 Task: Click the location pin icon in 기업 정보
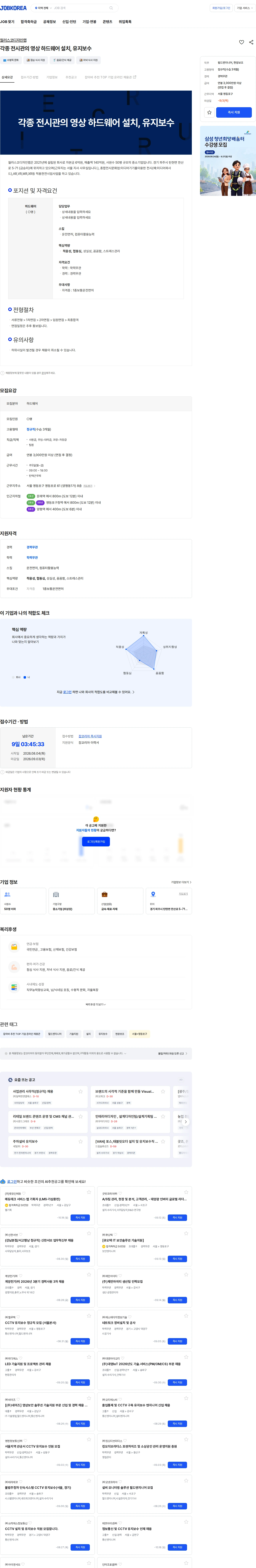click(153, 894)
